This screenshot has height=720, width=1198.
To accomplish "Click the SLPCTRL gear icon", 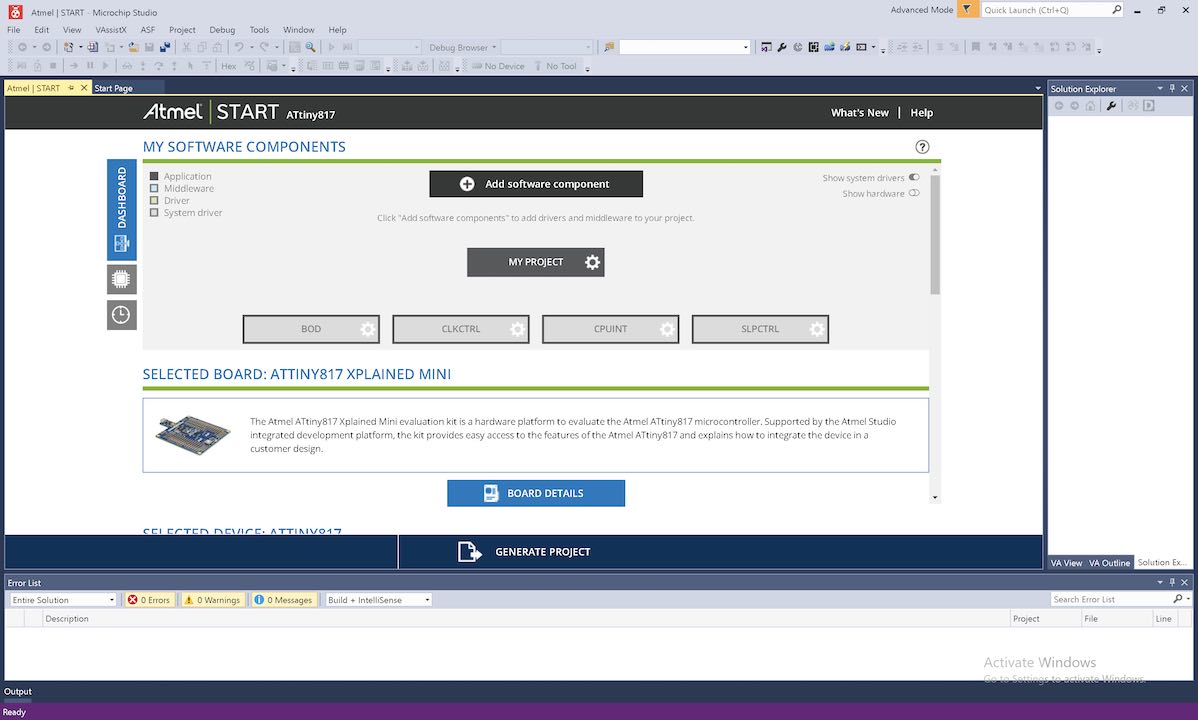I will [817, 329].
